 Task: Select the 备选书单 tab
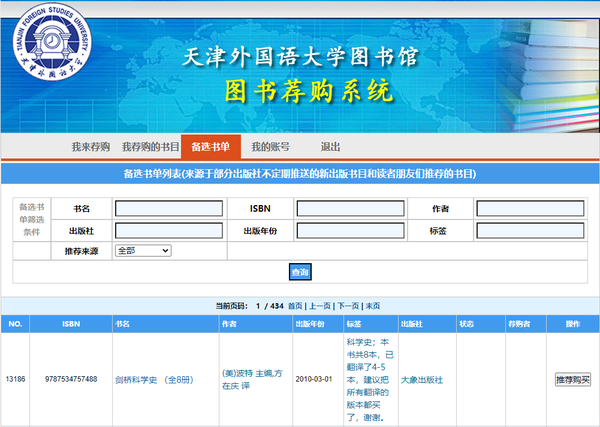pos(210,147)
